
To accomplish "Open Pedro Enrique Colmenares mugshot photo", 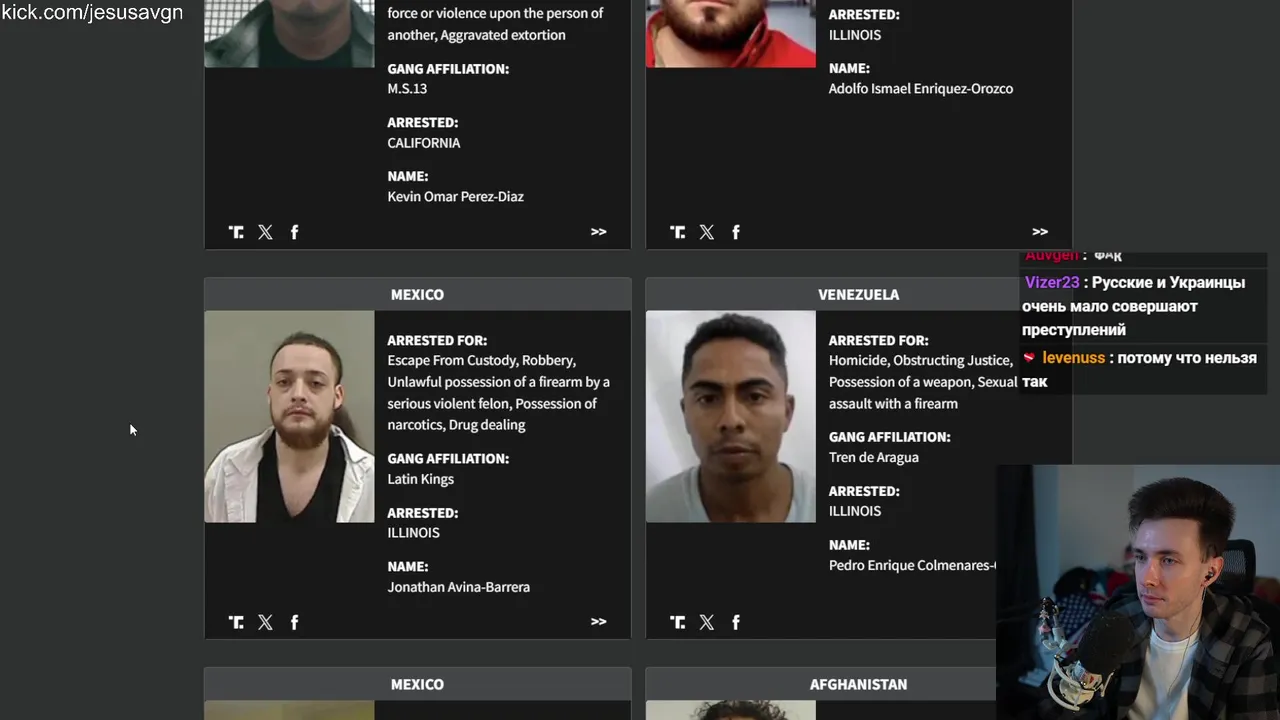I will [730, 416].
